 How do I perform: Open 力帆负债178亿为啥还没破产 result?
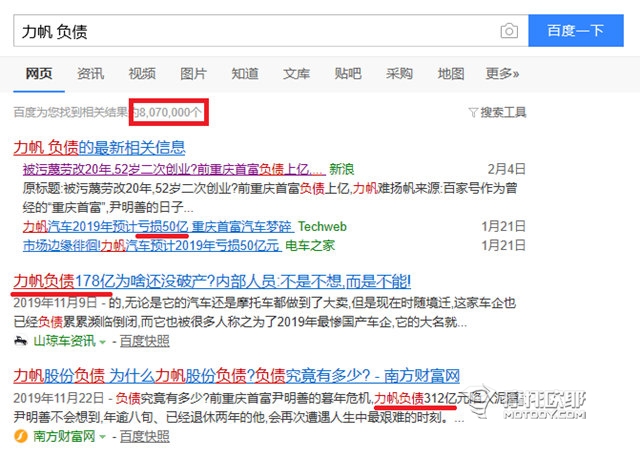click(212, 281)
